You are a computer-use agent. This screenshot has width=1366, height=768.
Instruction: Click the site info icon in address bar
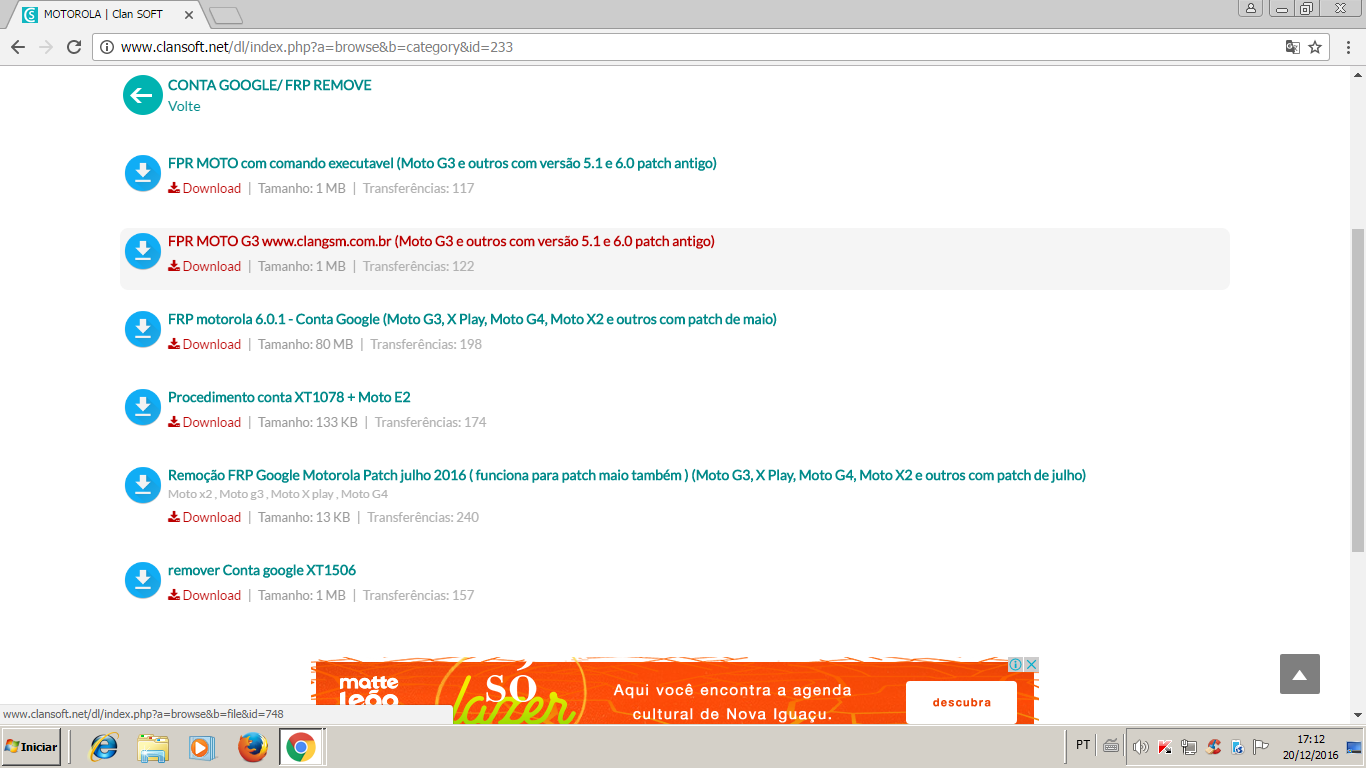click(107, 47)
